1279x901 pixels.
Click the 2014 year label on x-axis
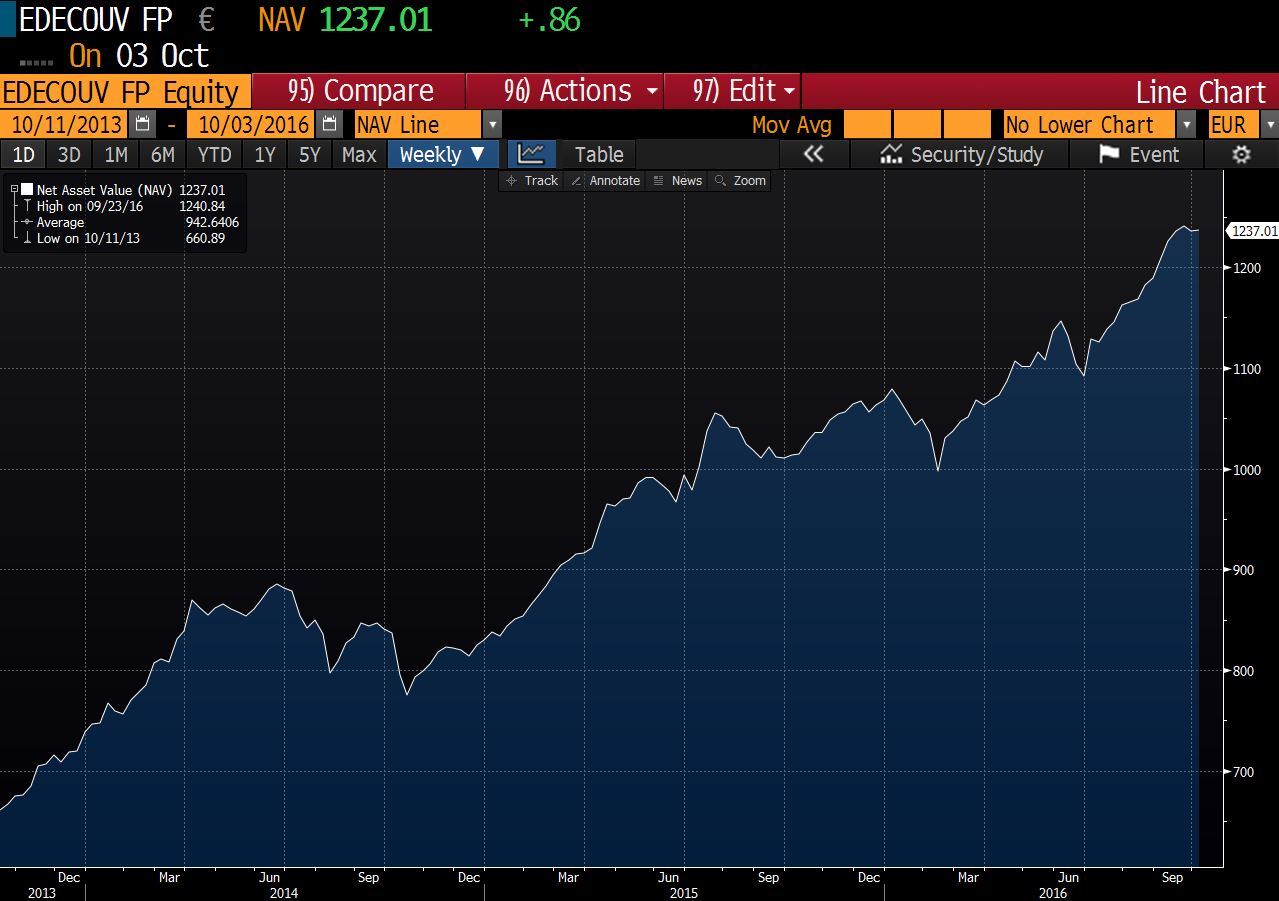point(284,893)
